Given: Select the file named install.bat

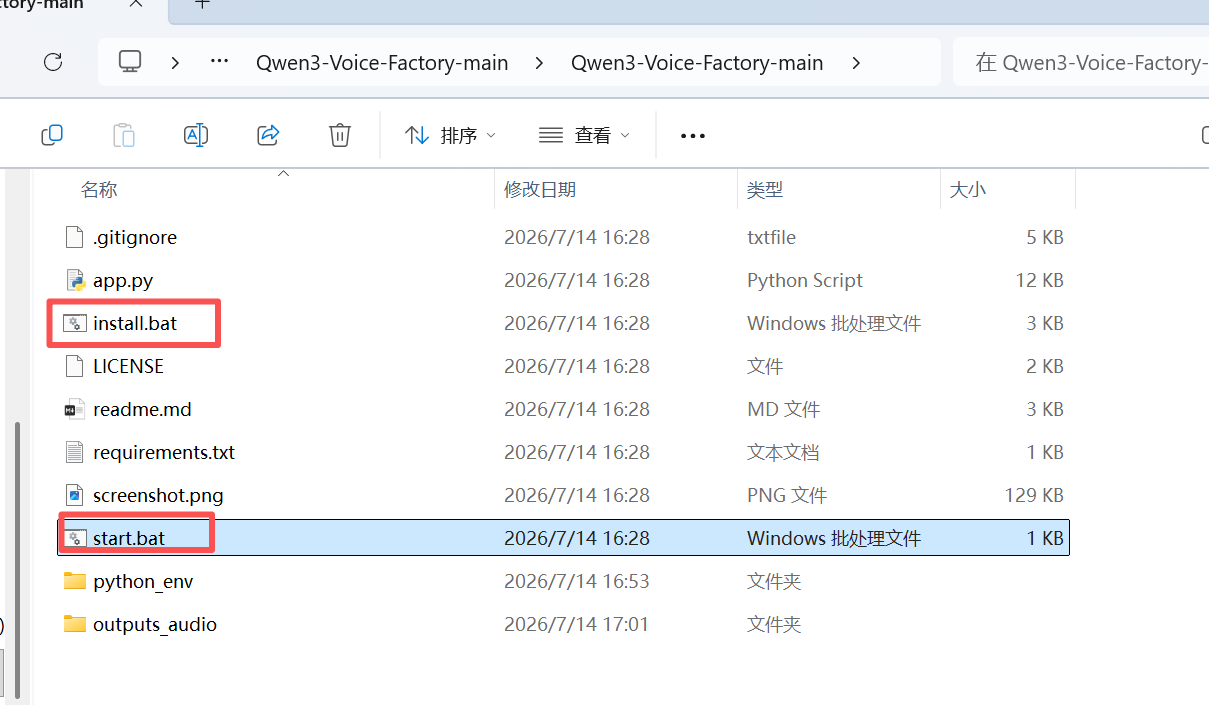Looking at the screenshot, I should point(135,323).
